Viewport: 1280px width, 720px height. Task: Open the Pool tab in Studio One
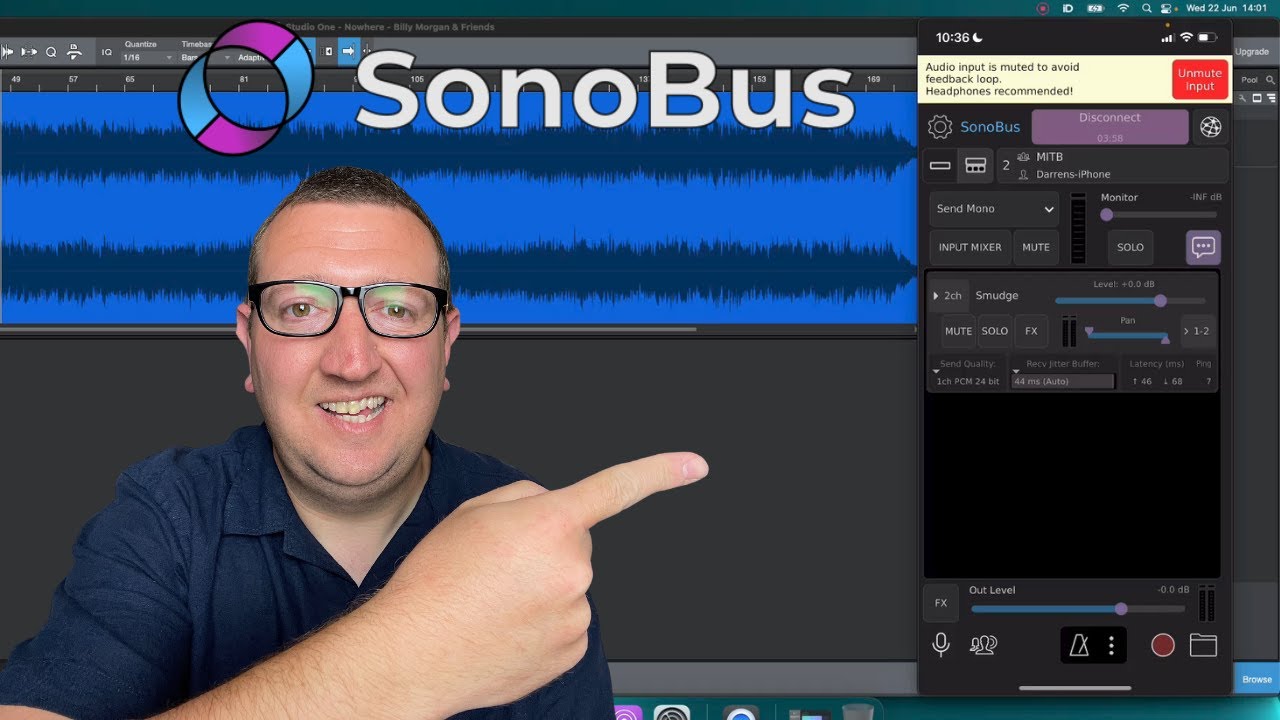point(1249,79)
